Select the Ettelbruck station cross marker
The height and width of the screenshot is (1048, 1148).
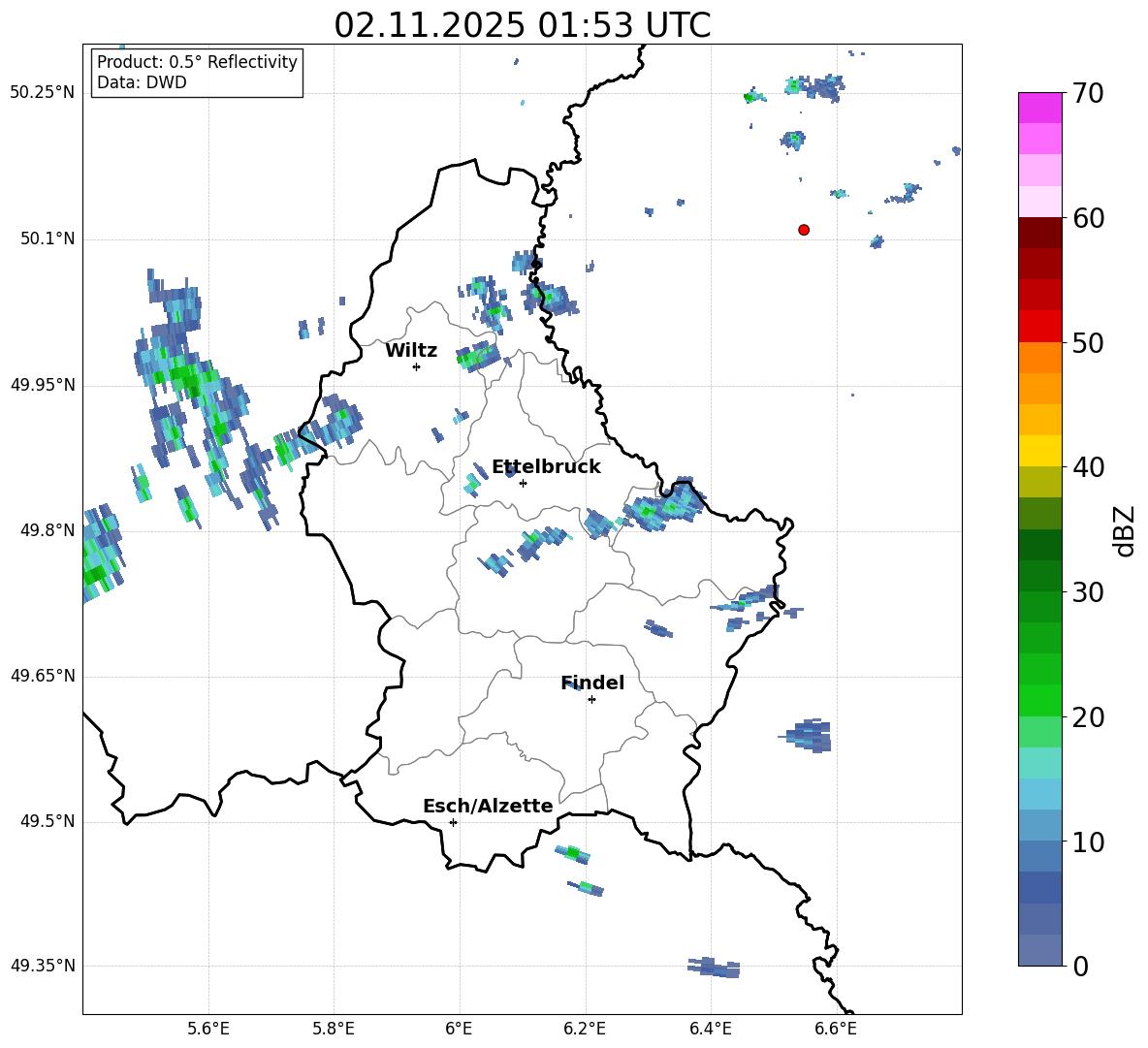point(523,483)
